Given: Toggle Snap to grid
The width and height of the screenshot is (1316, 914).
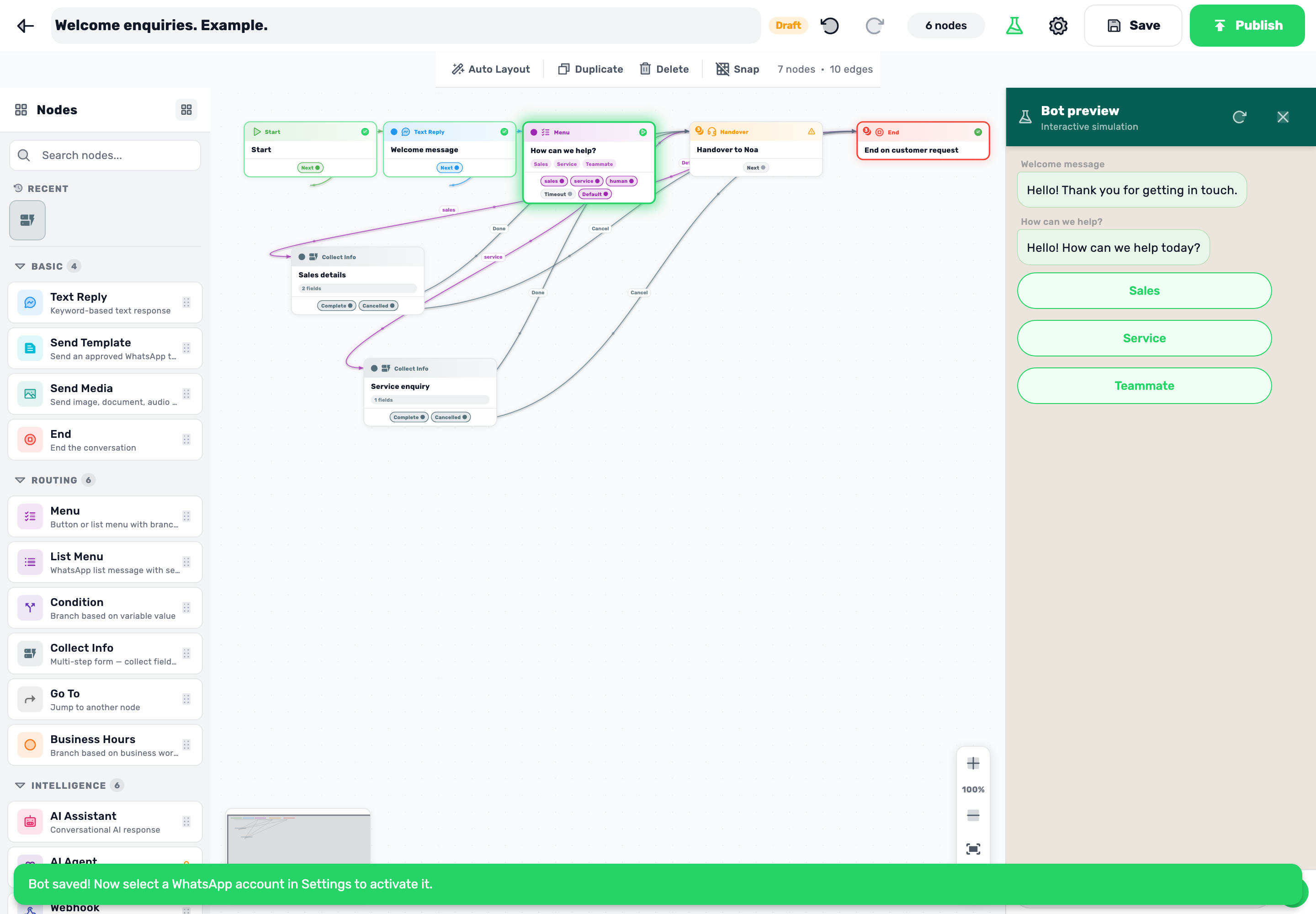Looking at the screenshot, I should click(x=737, y=69).
